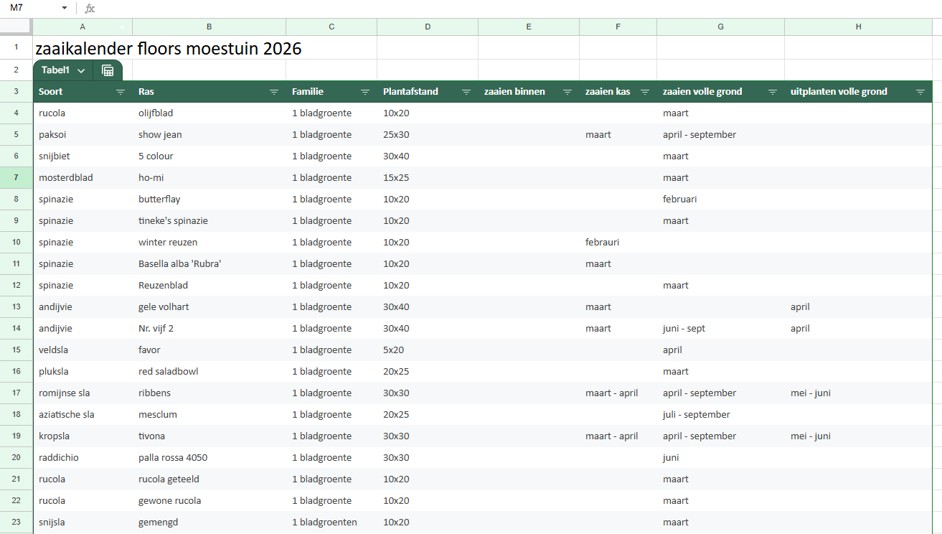Click the fx formula icon
The image size is (942, 534).
pos(90,8)
